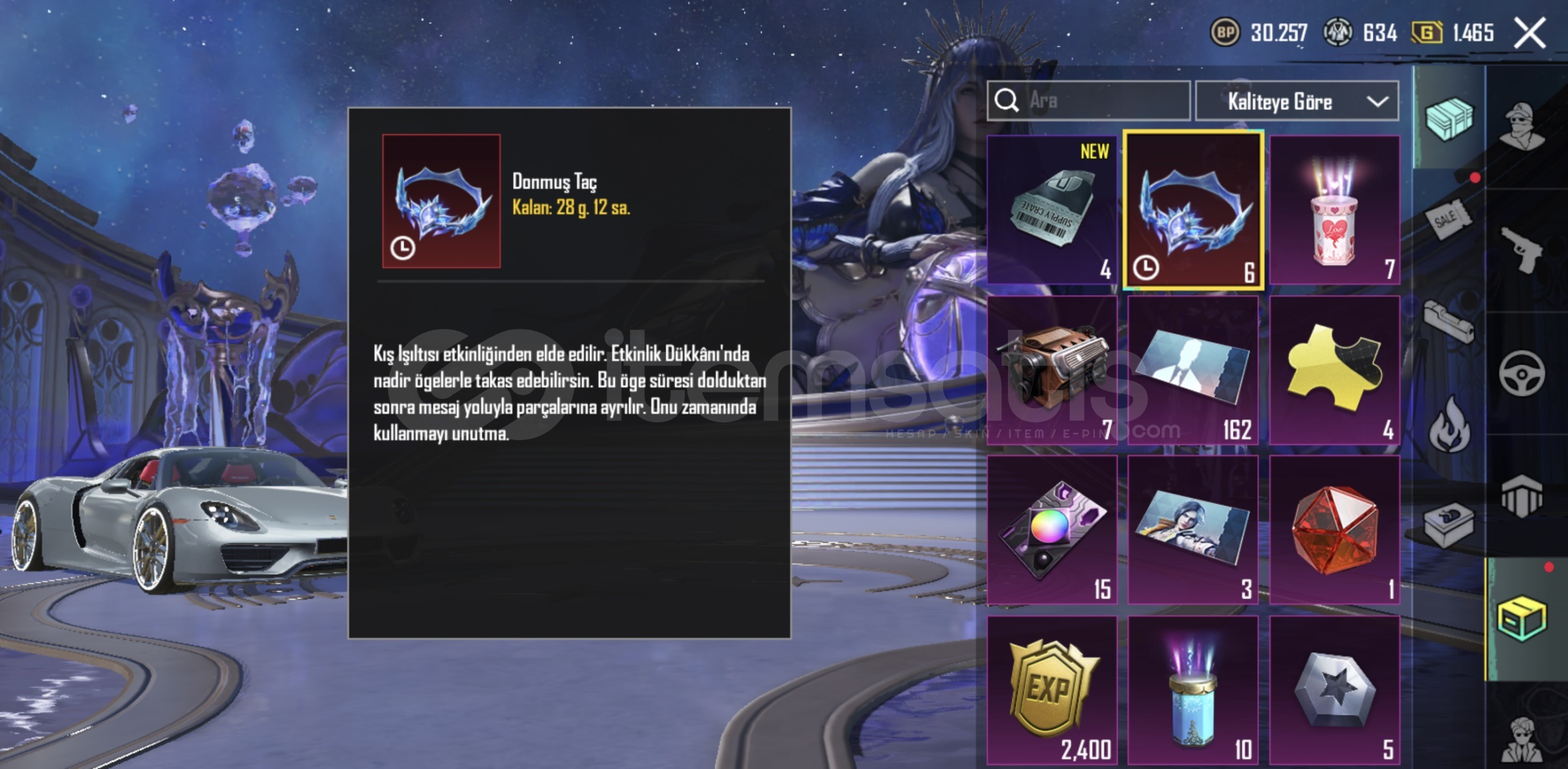Open the flame icon category

(1449, 424)
